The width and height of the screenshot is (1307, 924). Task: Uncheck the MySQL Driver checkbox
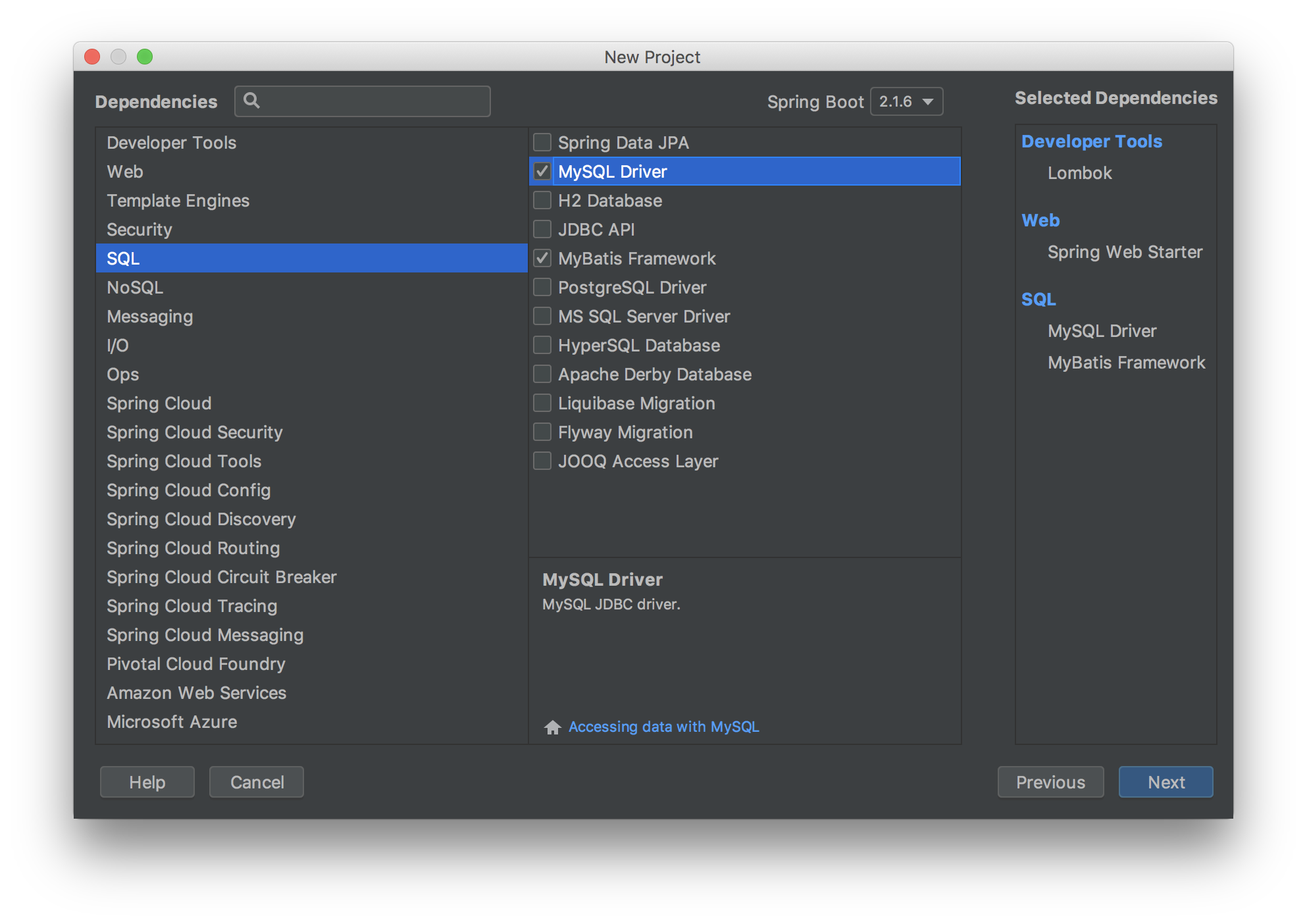tap(542, 171)
